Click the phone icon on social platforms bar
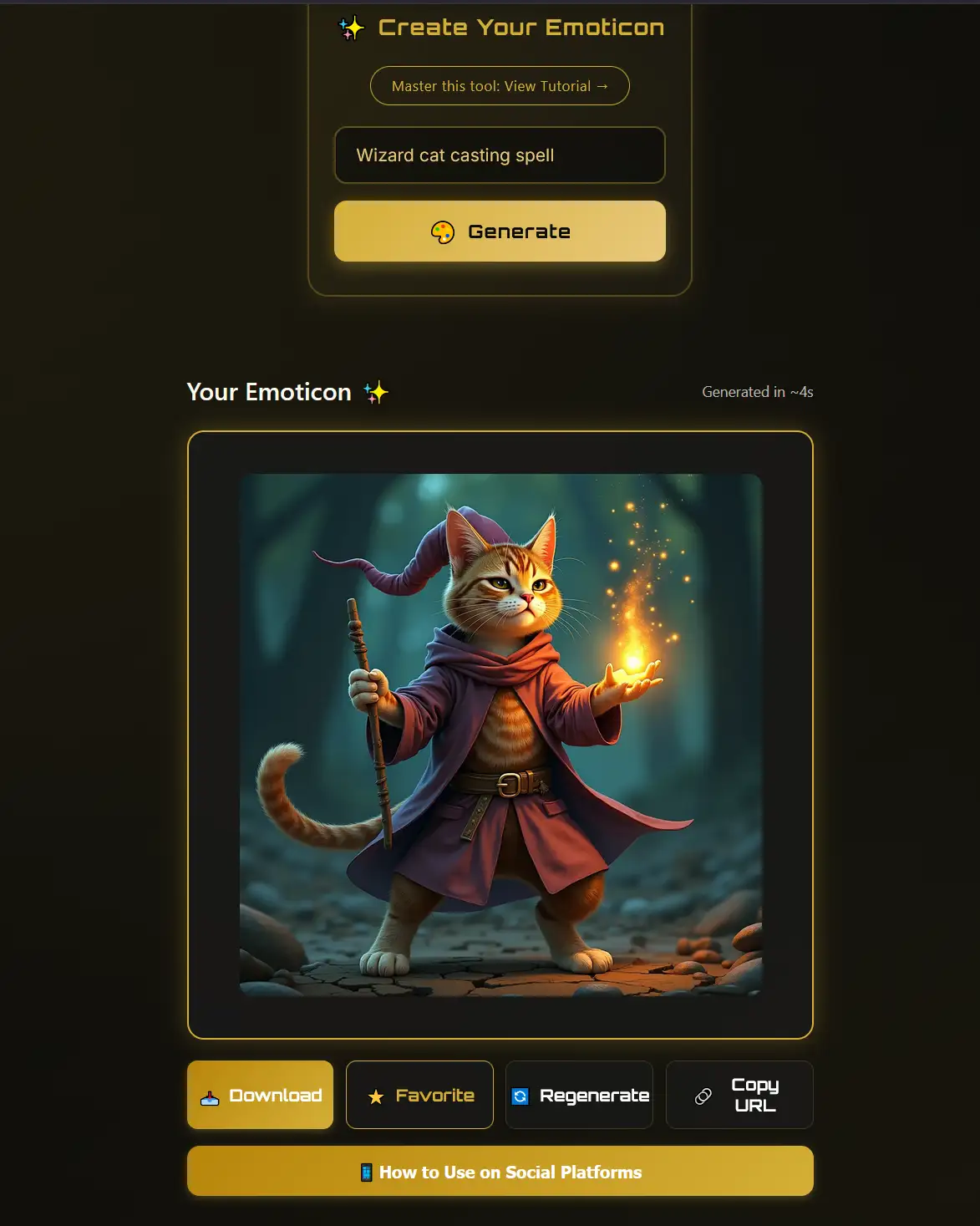 click(366, 1173)
